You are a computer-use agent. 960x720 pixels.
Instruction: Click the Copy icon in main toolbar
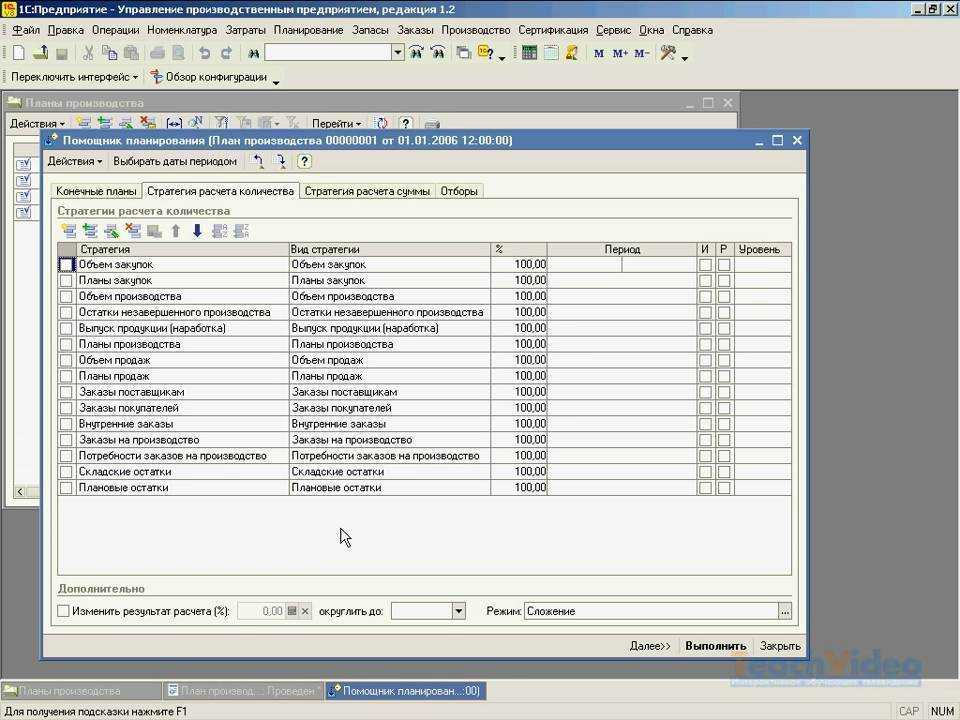click(x=109, y=53)
